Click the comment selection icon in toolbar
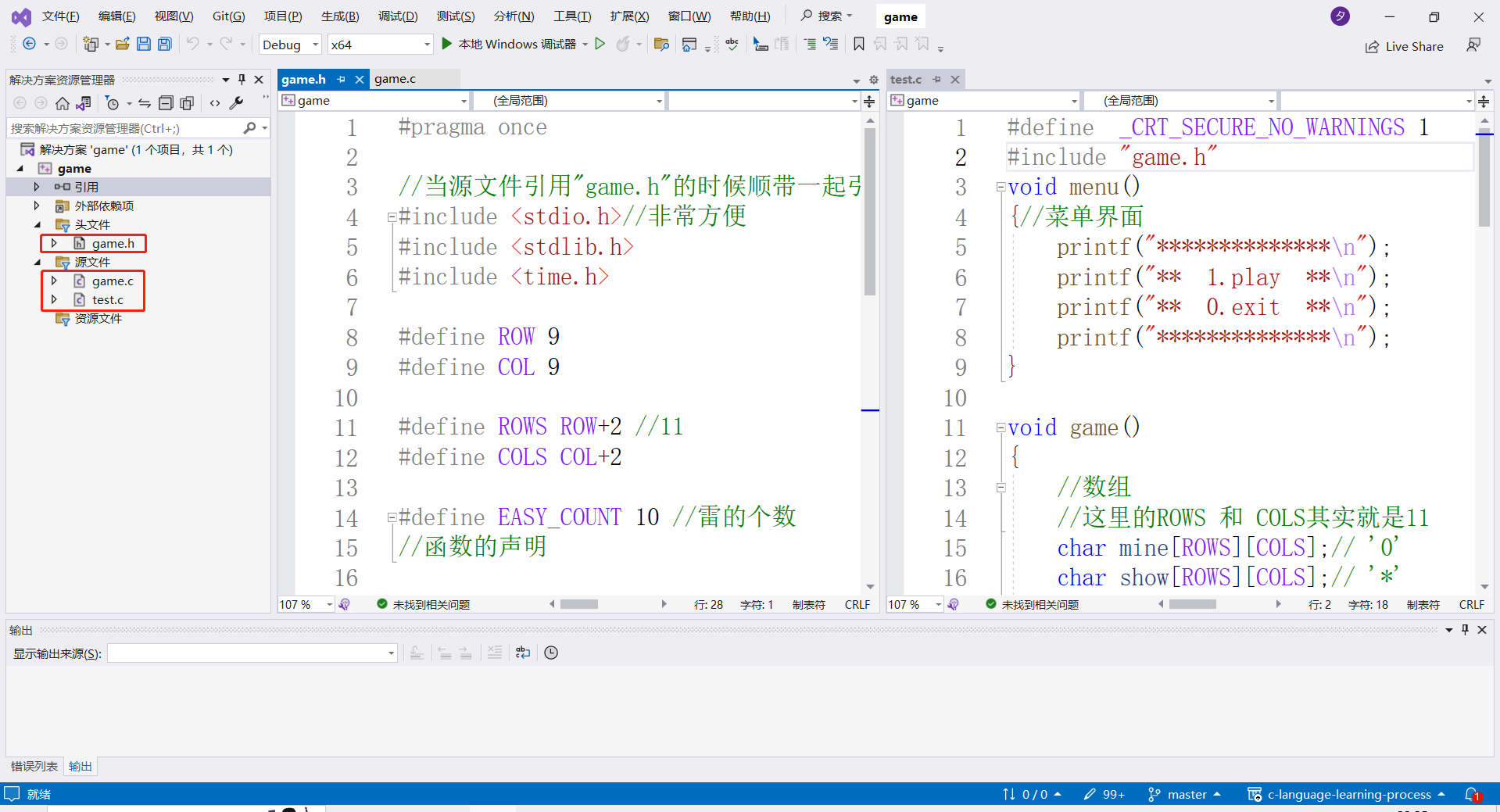This screenshot has width=1500, height=812. coord(810,44)
